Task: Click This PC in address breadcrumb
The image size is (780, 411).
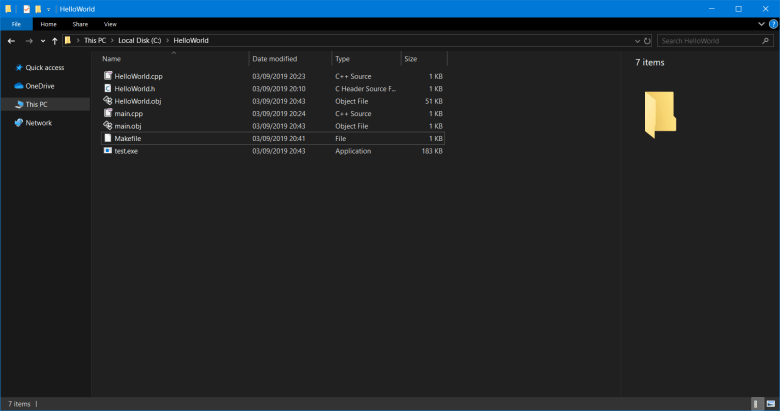Action: (95, 40)
